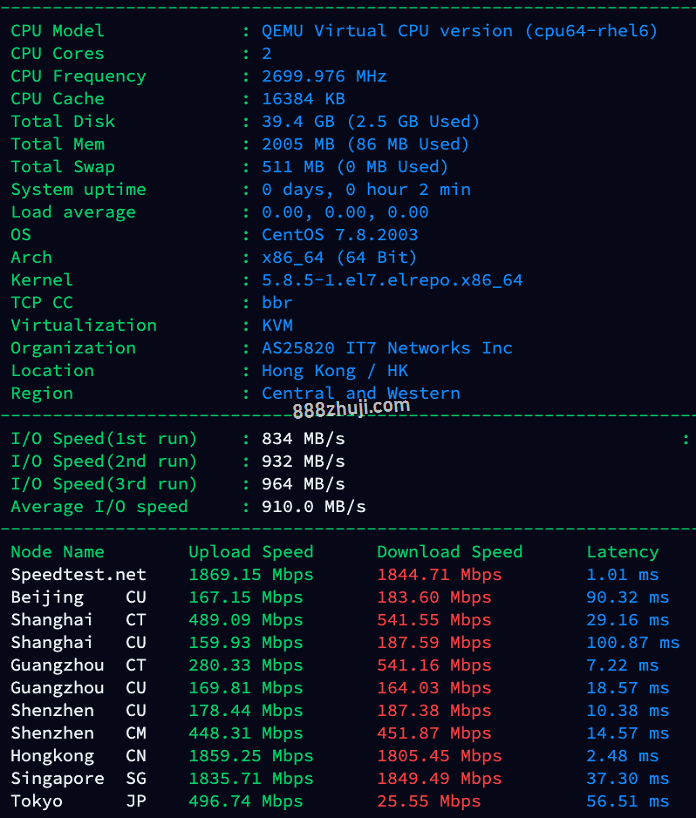
Task: Select the CentOS 7.8.2003 OS value
Action: click(340, 235)
